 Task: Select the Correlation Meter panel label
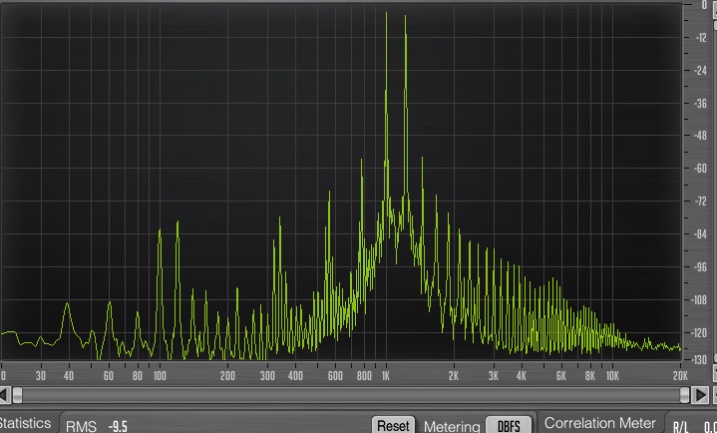point(599,423)
